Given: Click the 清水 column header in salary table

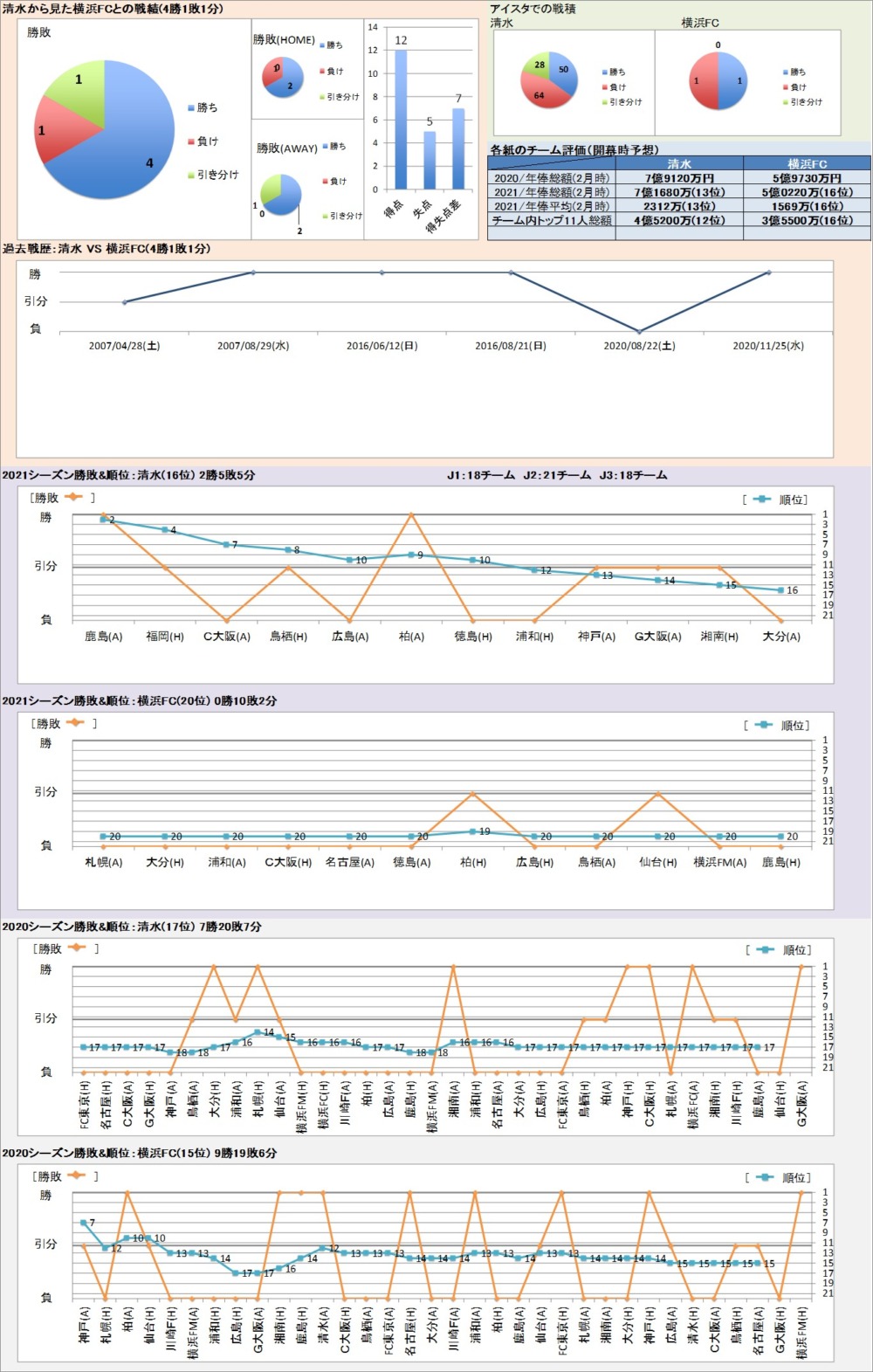Looking at the screenshot, I should click(679, 163).
